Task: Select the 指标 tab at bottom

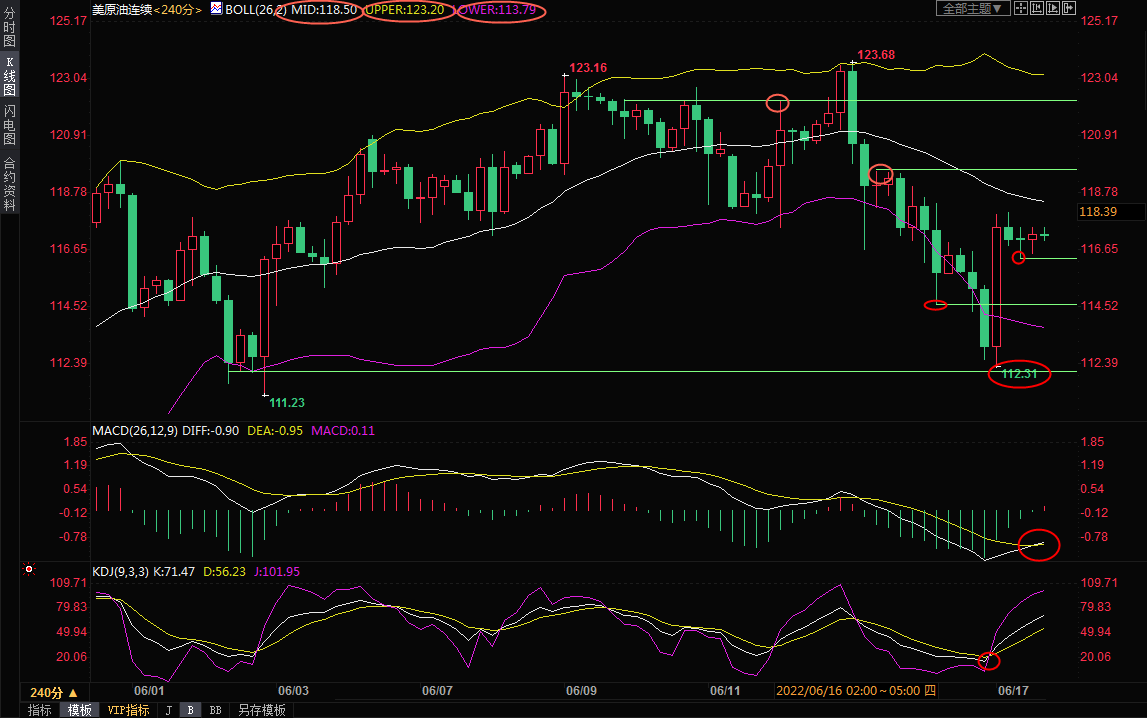Action: [40, 710]
